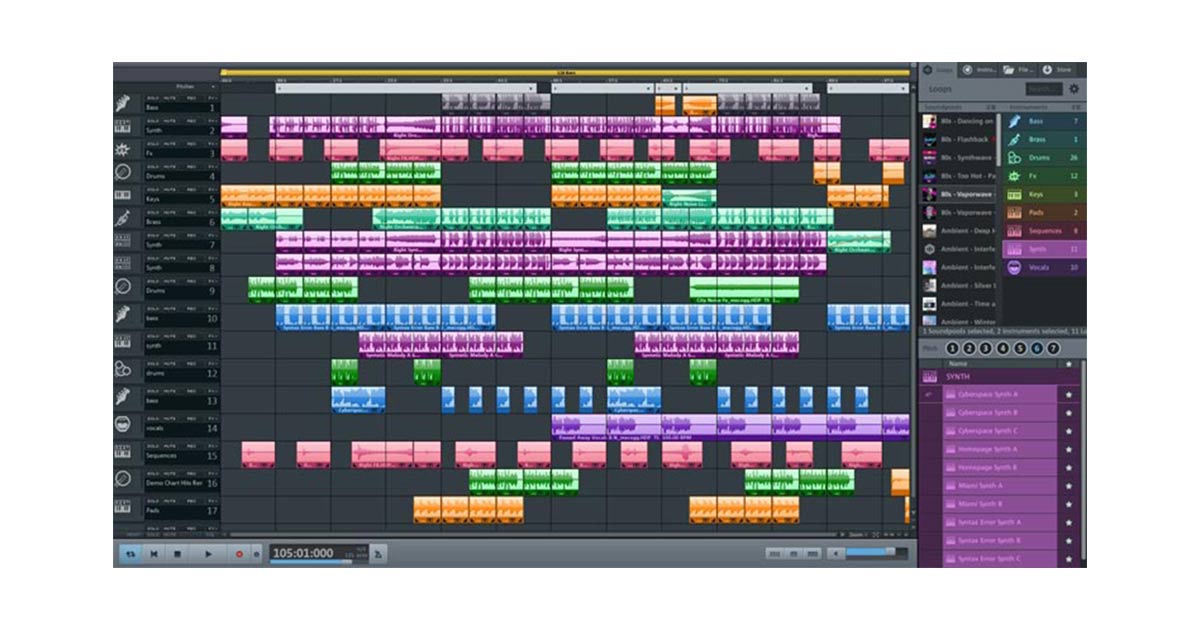Click the synth icon on track 8
The height and width of the screenshot is (630, 1200).
point(123,264)
